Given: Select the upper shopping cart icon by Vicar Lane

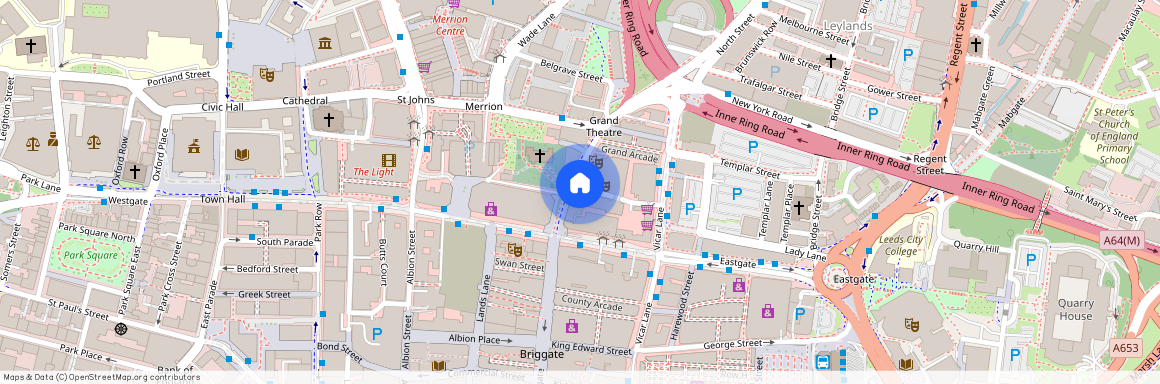Looking at the screenshot, I should (647, 210).
